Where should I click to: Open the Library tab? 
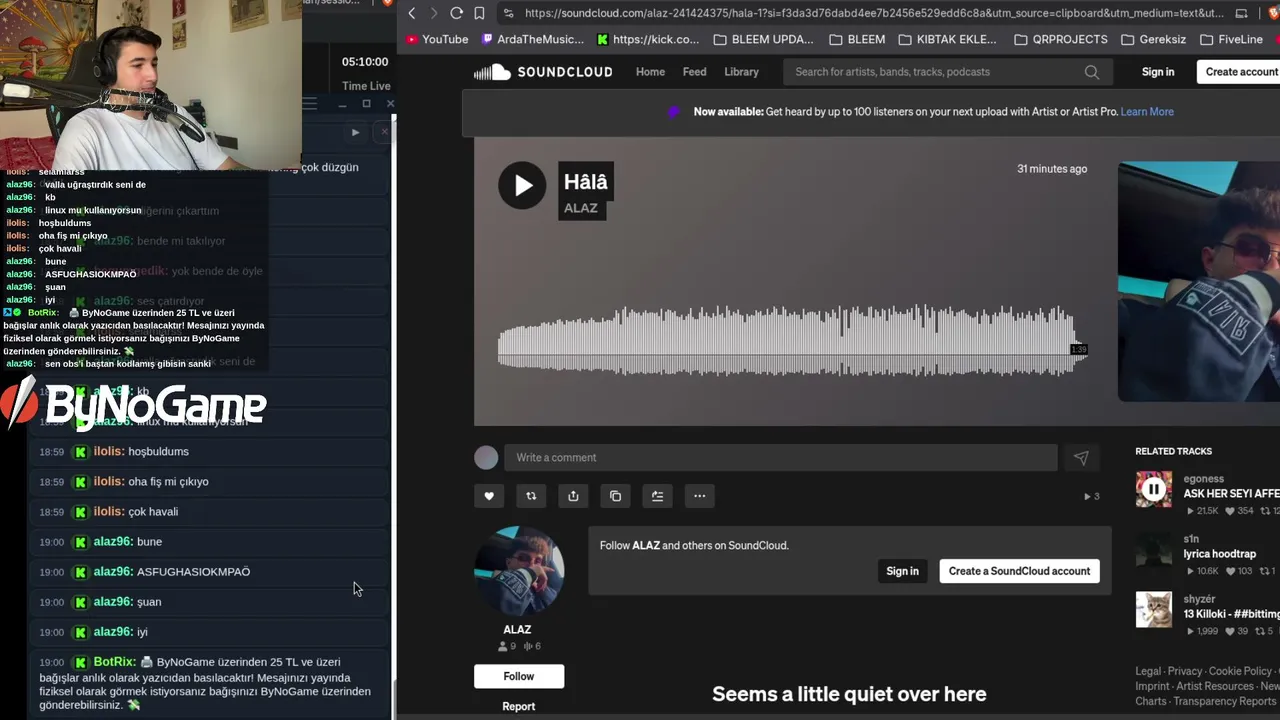click(741, 72)
